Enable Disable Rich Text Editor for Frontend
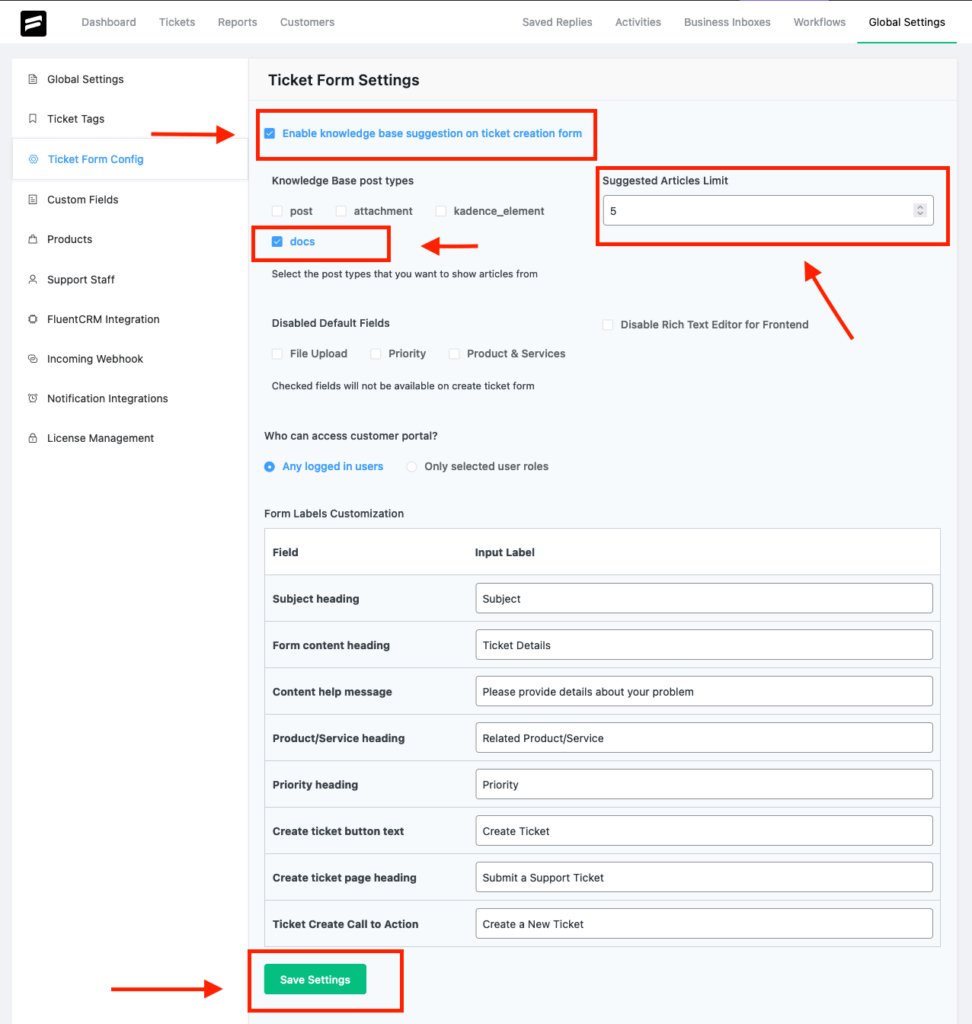The height and width of the screenshot is (1024, 972). point(608,325)
